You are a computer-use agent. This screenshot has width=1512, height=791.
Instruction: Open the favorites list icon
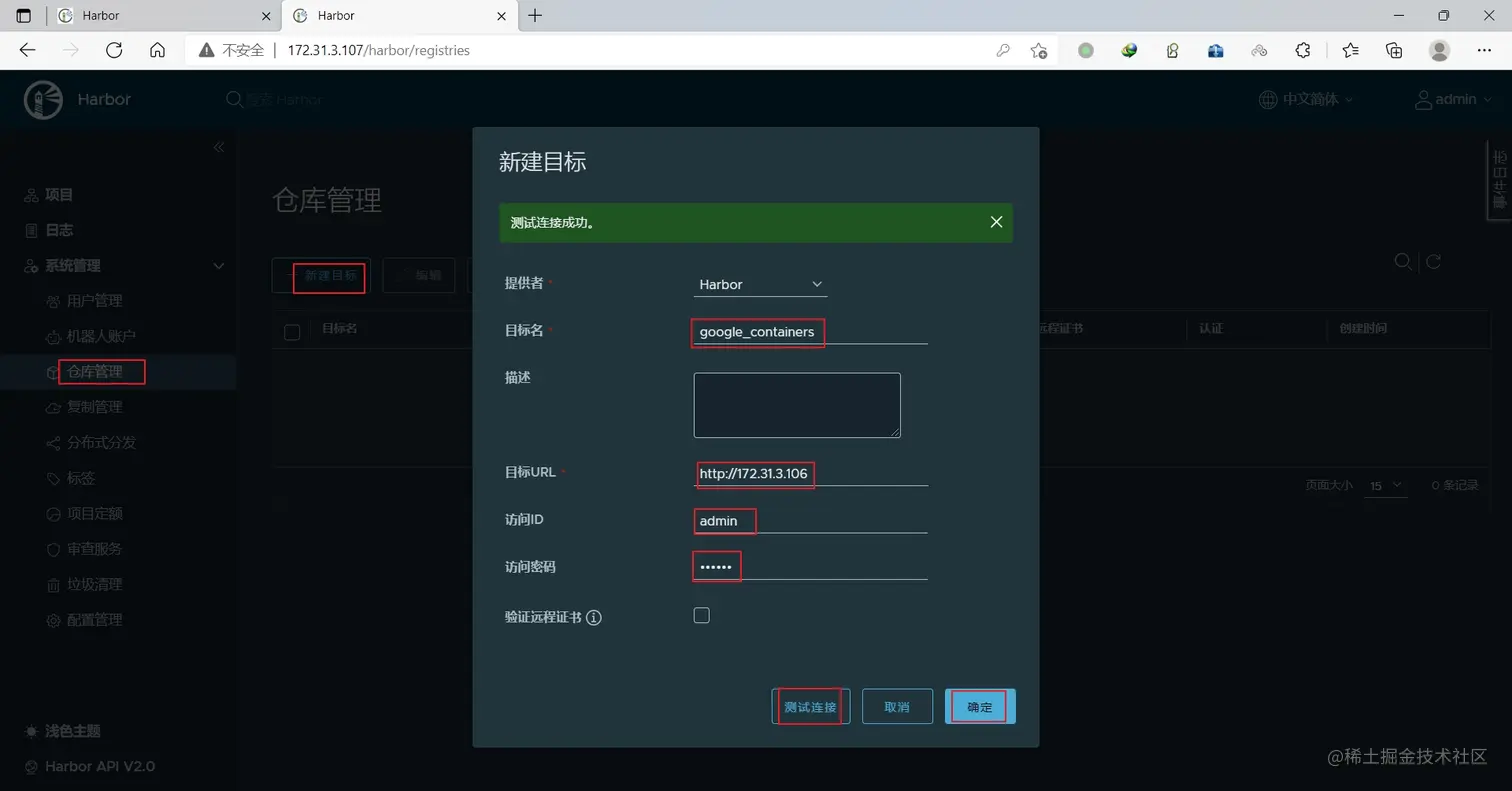coord(1350,50)
